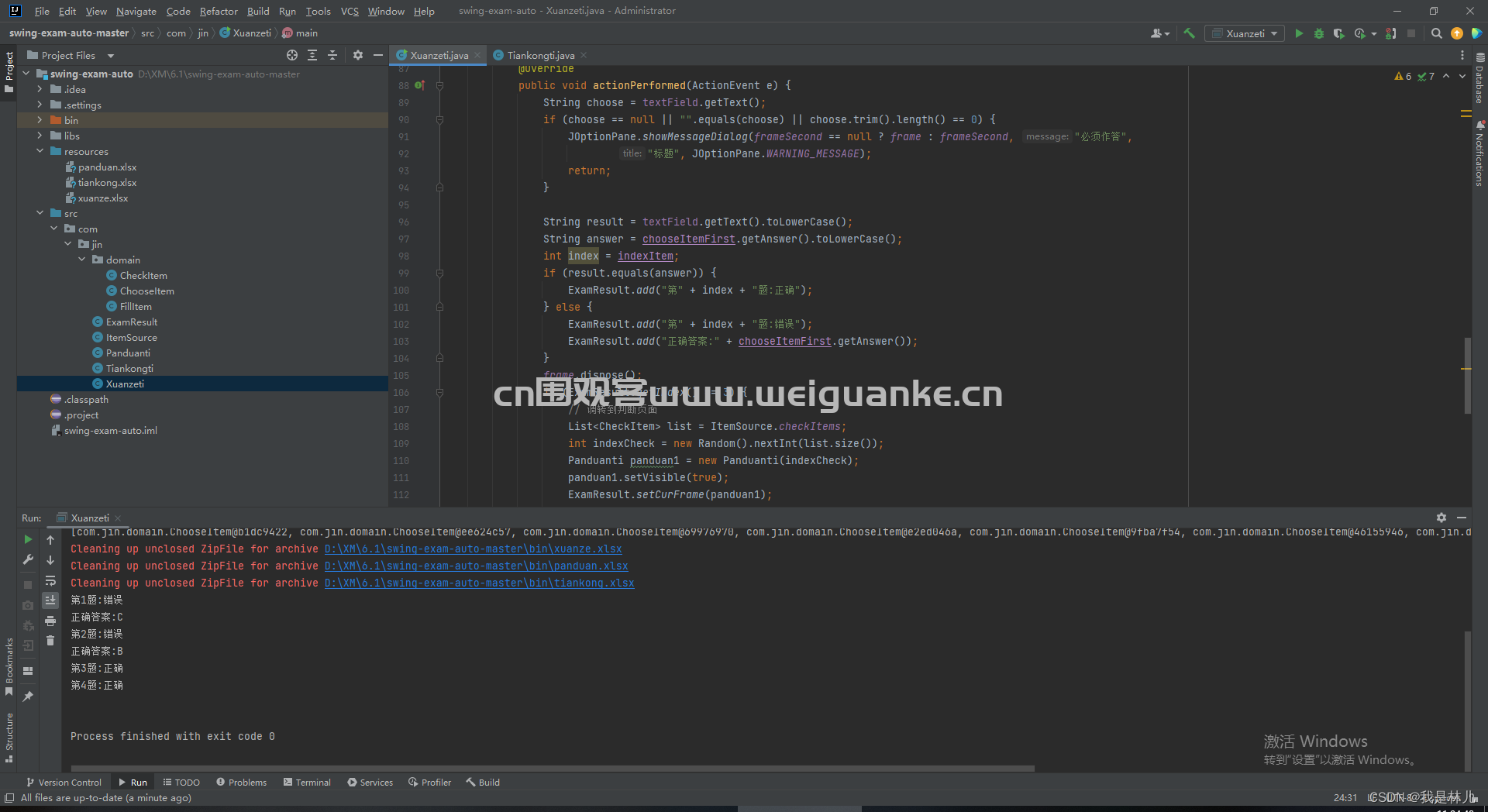Click the Xuanzeti breadcrumb in navigation bar
Screen dimensions: 1488x812
pyautogui.click(x=246, y=33)
